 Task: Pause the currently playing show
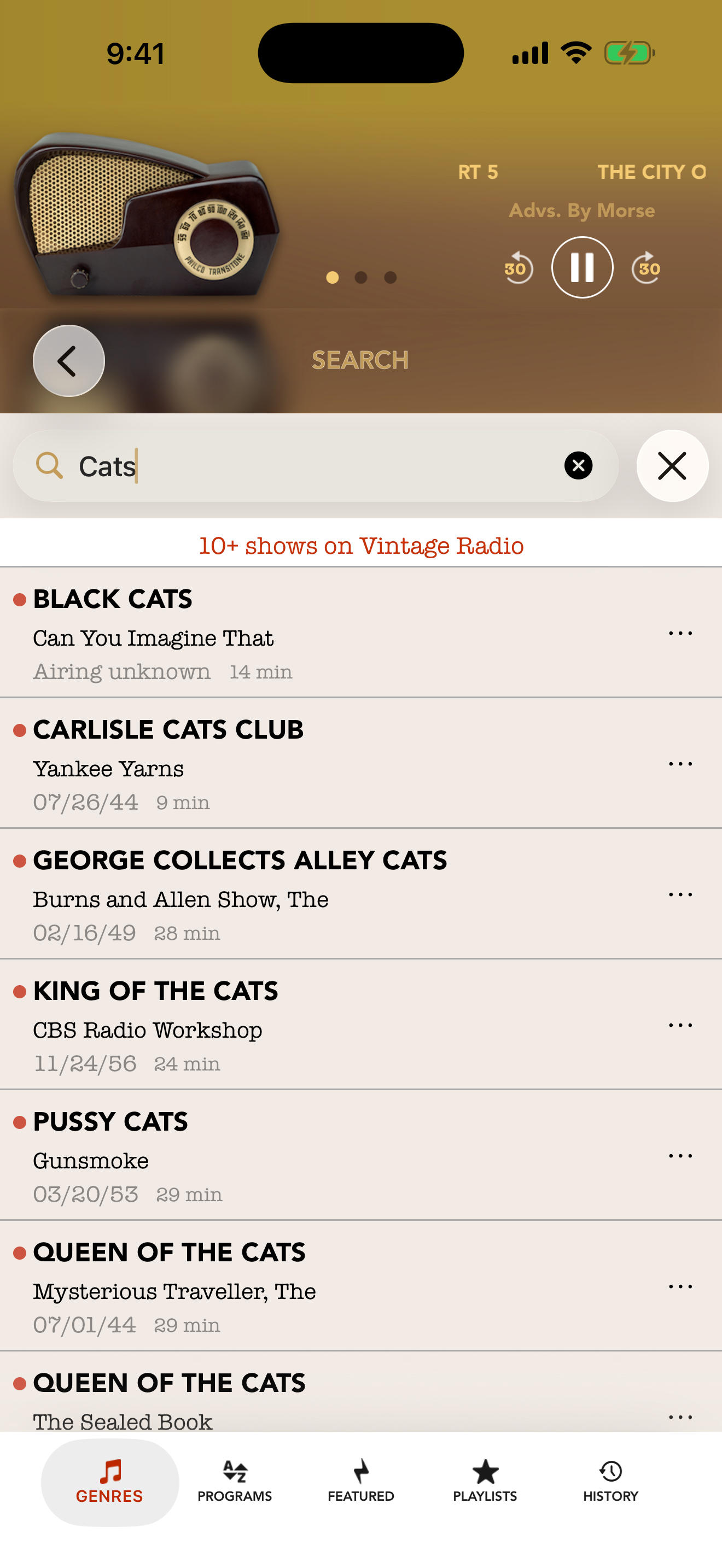pos(582,267)
